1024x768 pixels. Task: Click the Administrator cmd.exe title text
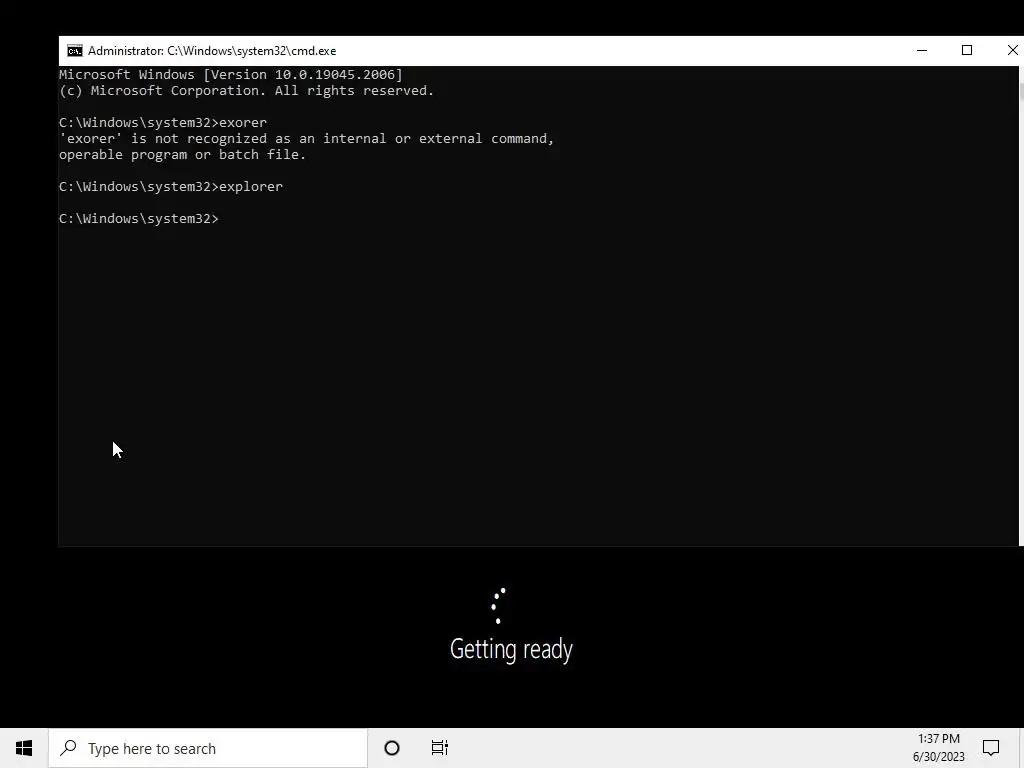click(x=212, y=51)
